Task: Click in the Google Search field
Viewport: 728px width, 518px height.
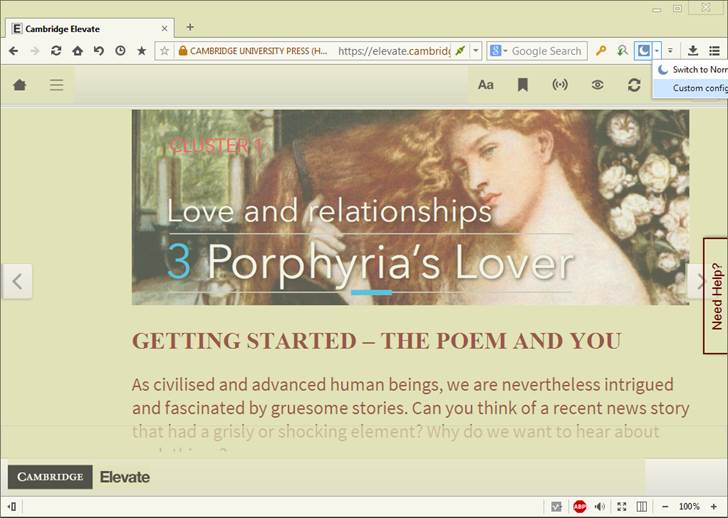Action: pos(546,51)
